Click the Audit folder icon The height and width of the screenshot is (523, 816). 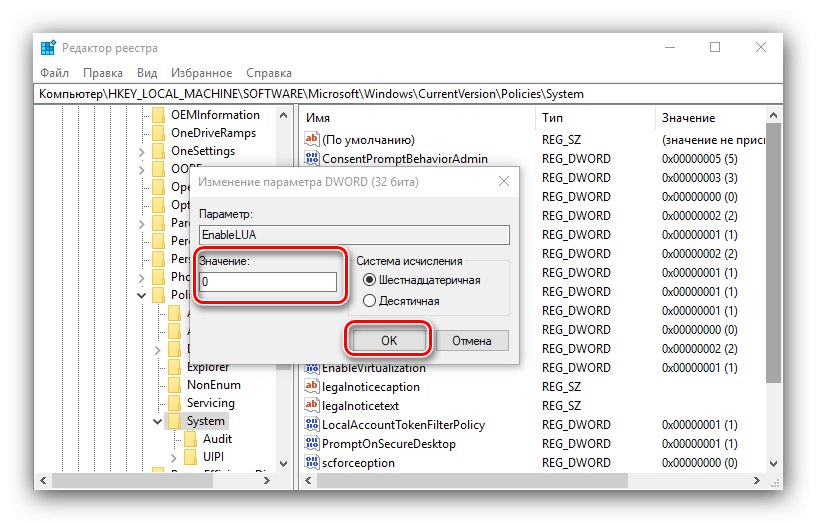[190, 439]
